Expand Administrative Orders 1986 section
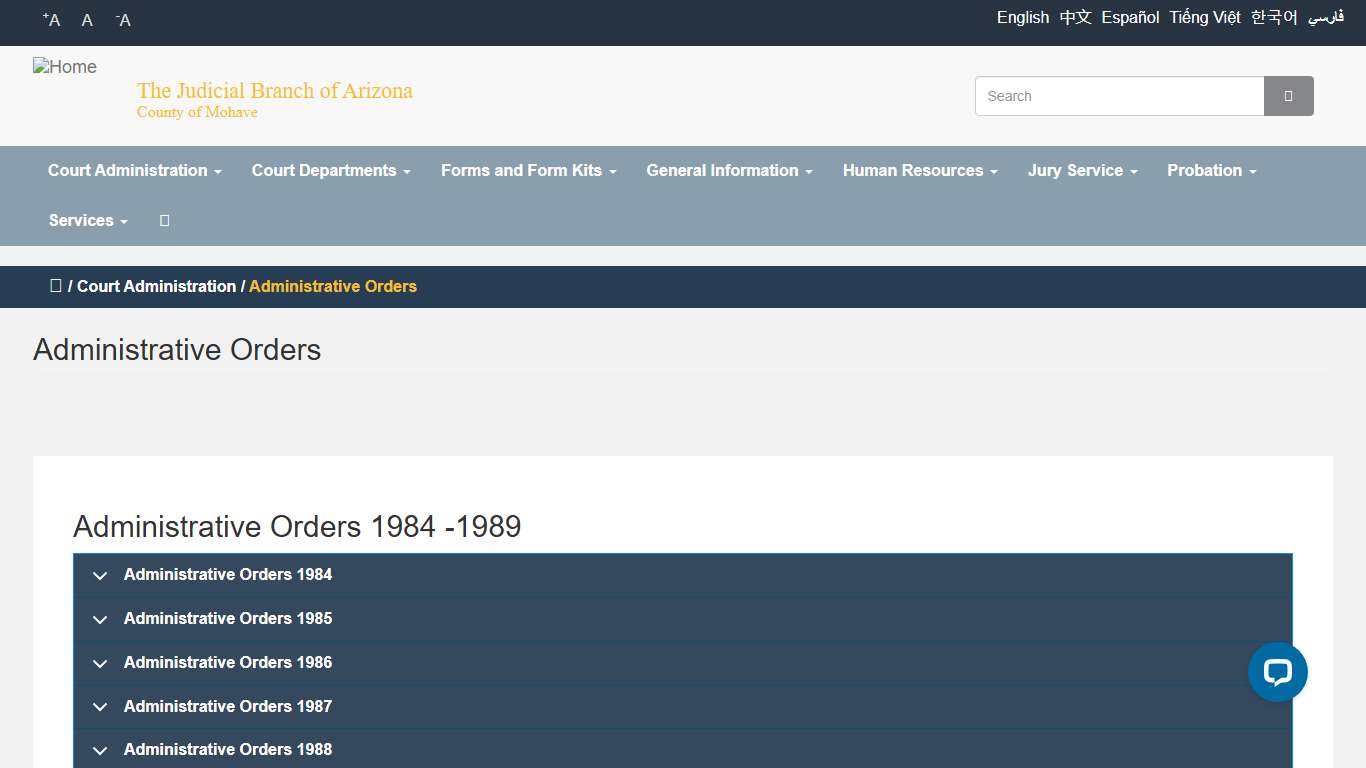This screenshot has width=1366, height=768. tap(228, 663)
